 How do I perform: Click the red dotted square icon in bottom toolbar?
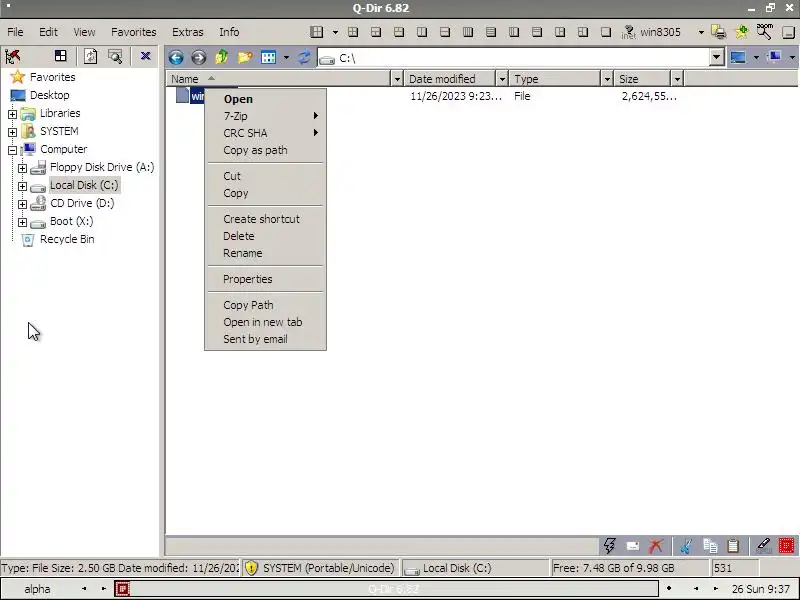(787, 545)
